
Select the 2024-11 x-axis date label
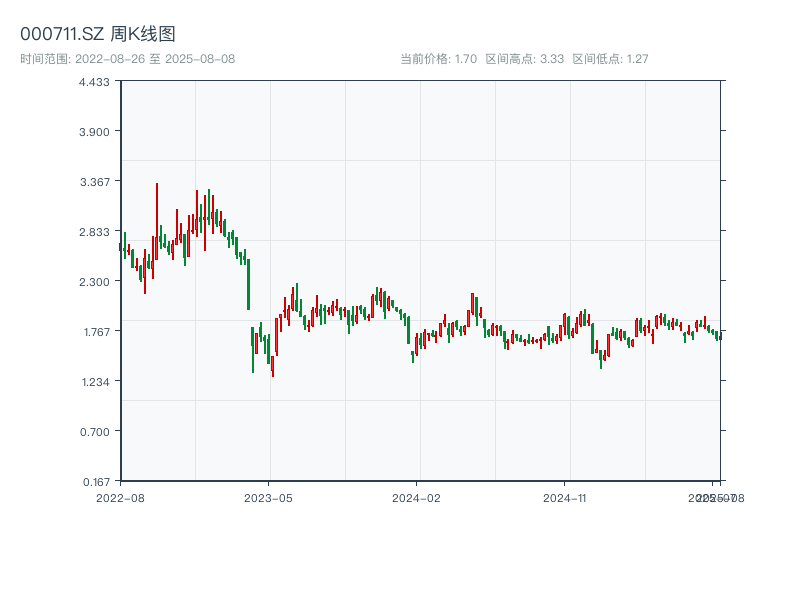tap(566, 497)
